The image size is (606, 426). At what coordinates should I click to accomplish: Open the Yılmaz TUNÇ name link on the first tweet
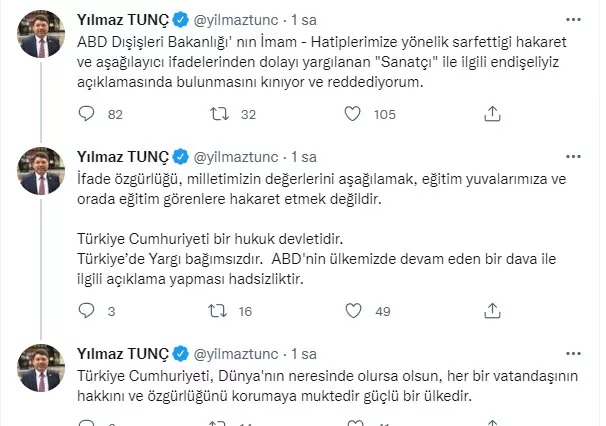pyautogui.click(x=124, y=18)
